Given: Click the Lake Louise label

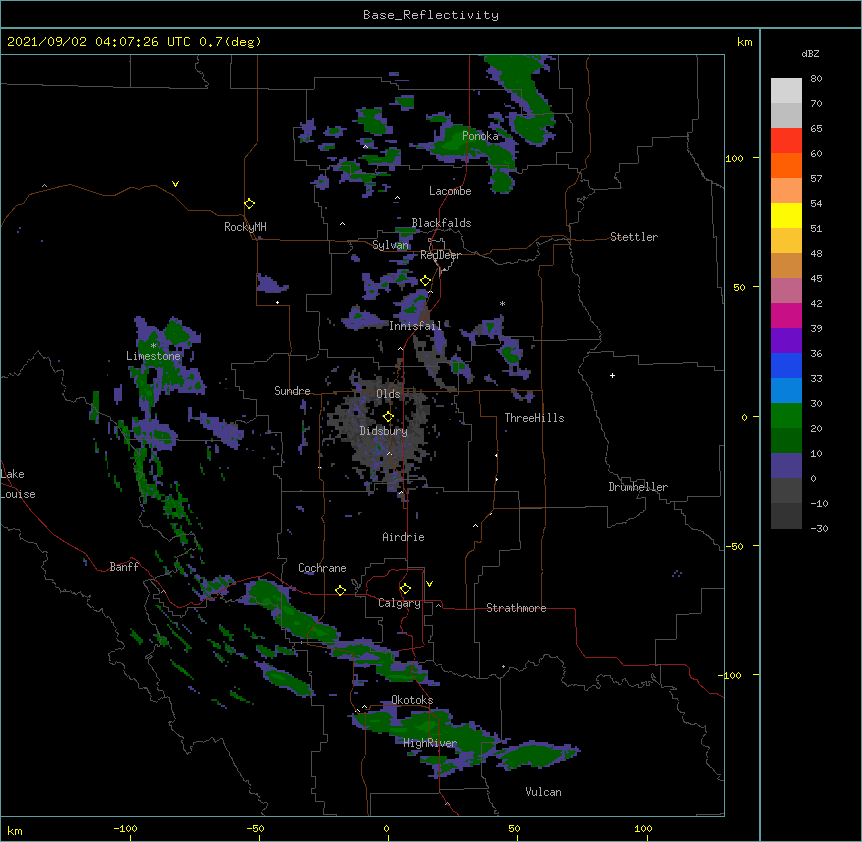Looking at the screenshot, I should coord(18,484).
